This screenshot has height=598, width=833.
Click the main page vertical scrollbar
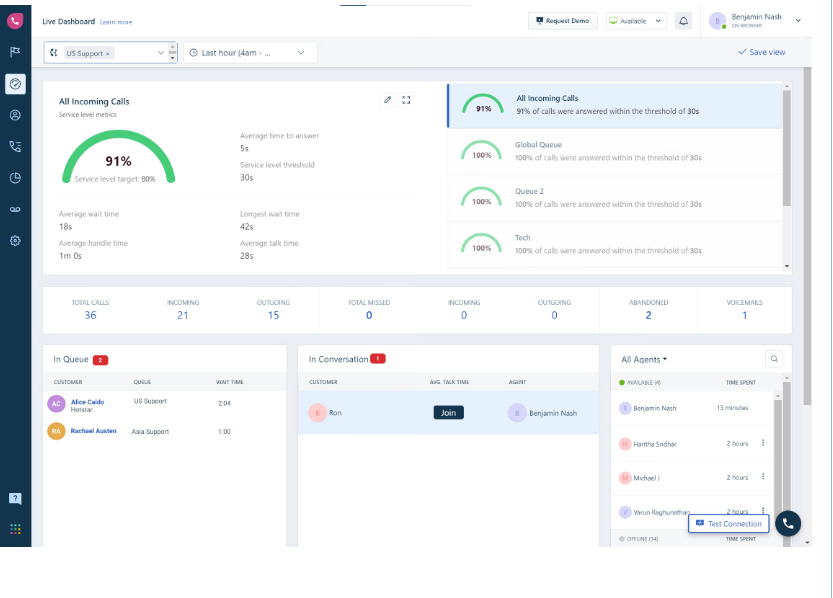[x=807, y=236]
